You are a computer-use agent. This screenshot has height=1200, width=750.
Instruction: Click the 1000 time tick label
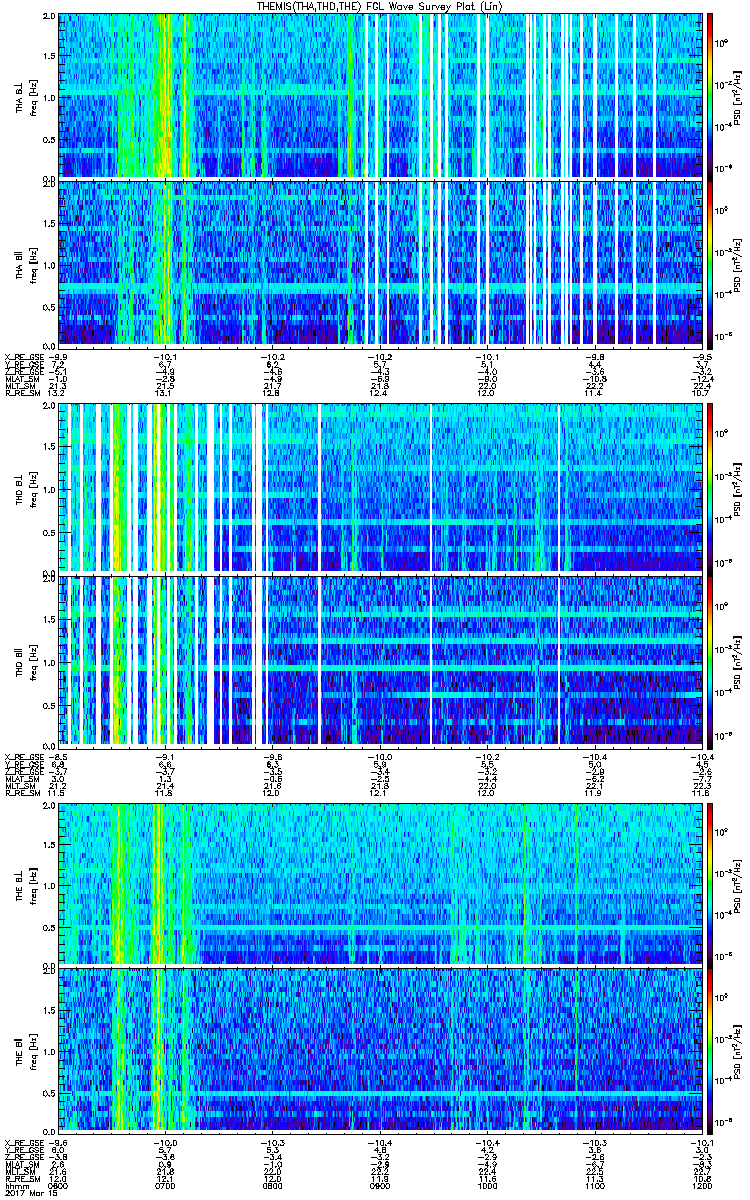(487, 1185)
